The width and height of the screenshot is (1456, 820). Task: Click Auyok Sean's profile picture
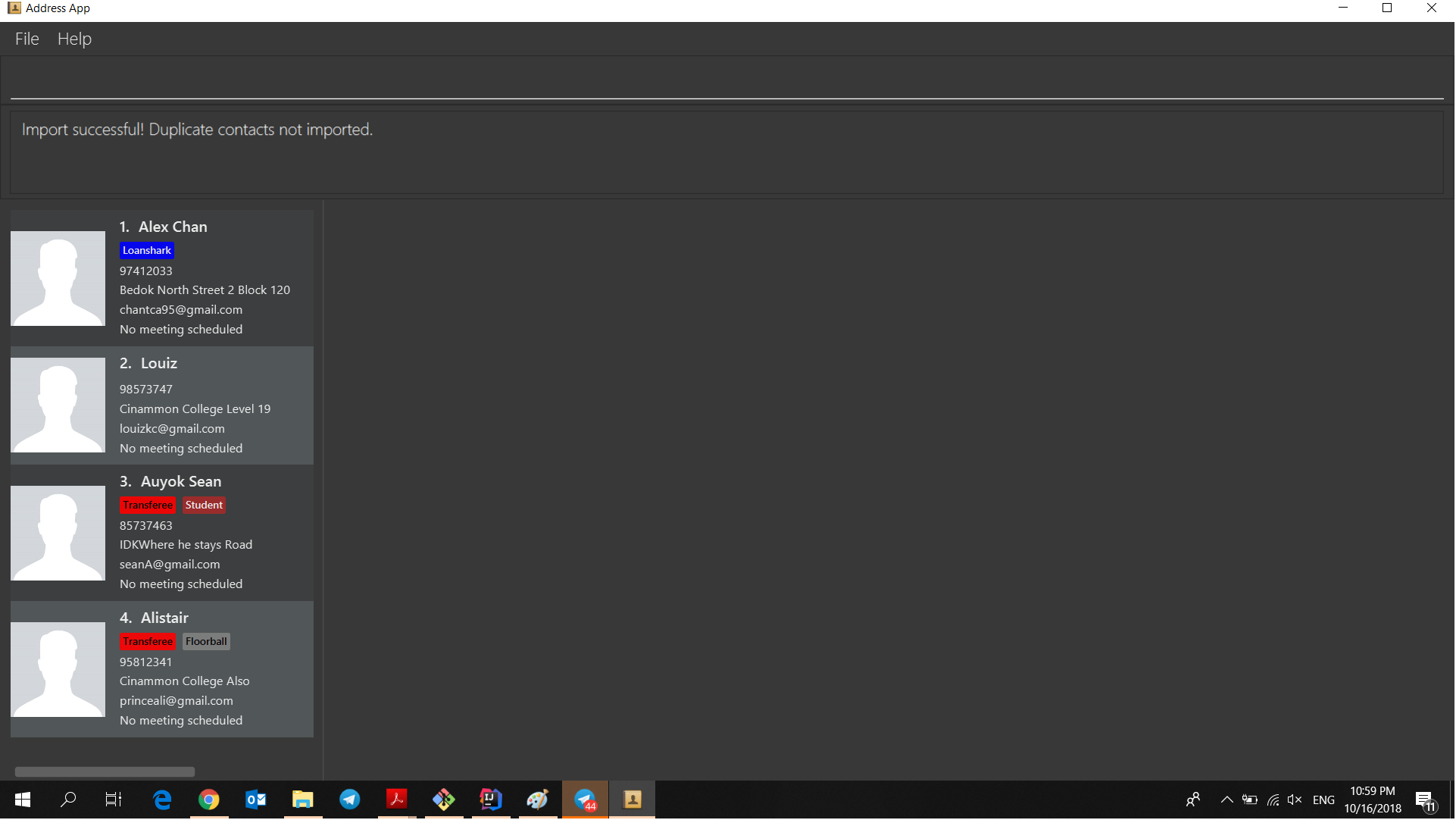point(58,534)
